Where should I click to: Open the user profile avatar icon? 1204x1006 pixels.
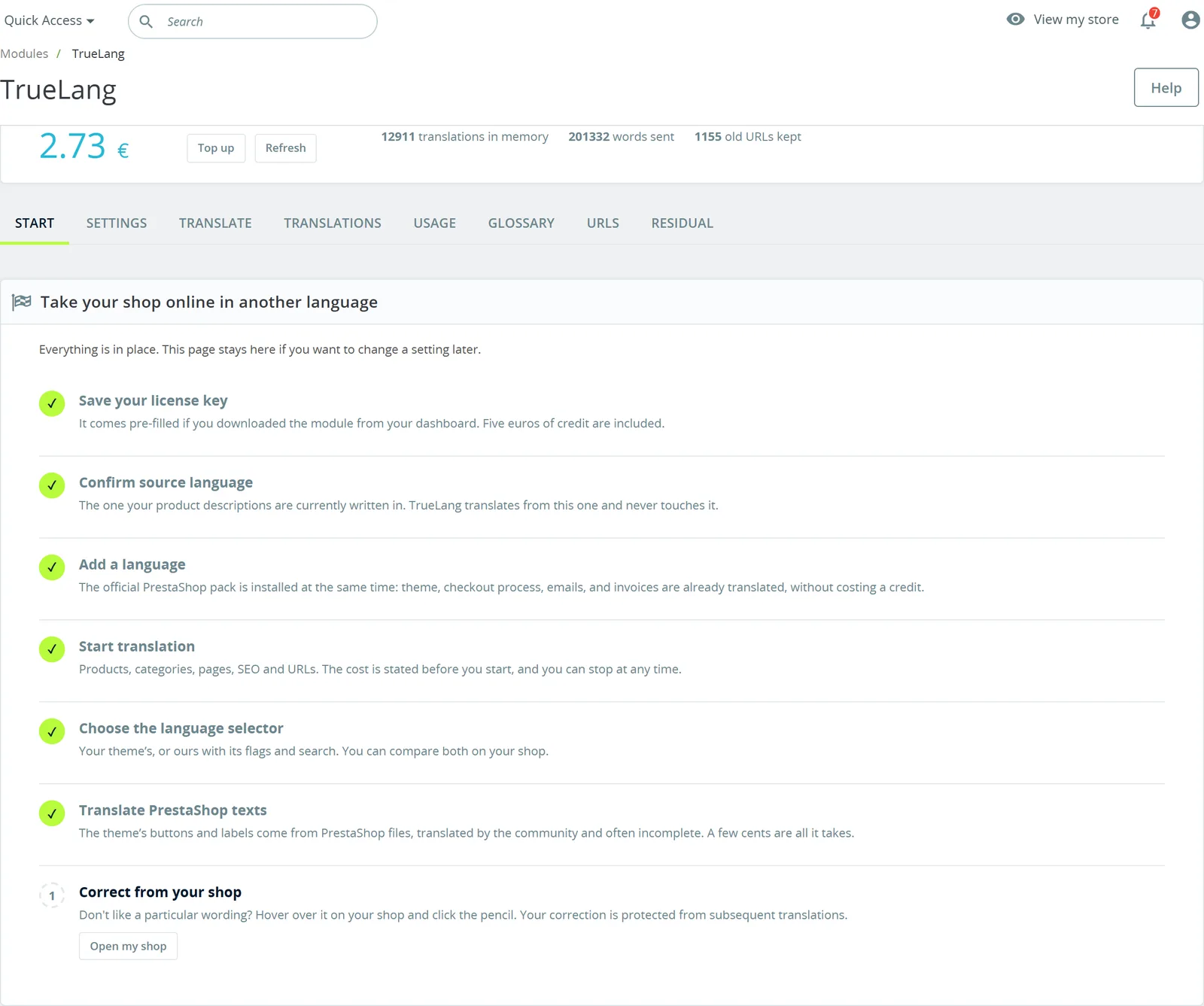(1190, 20)
